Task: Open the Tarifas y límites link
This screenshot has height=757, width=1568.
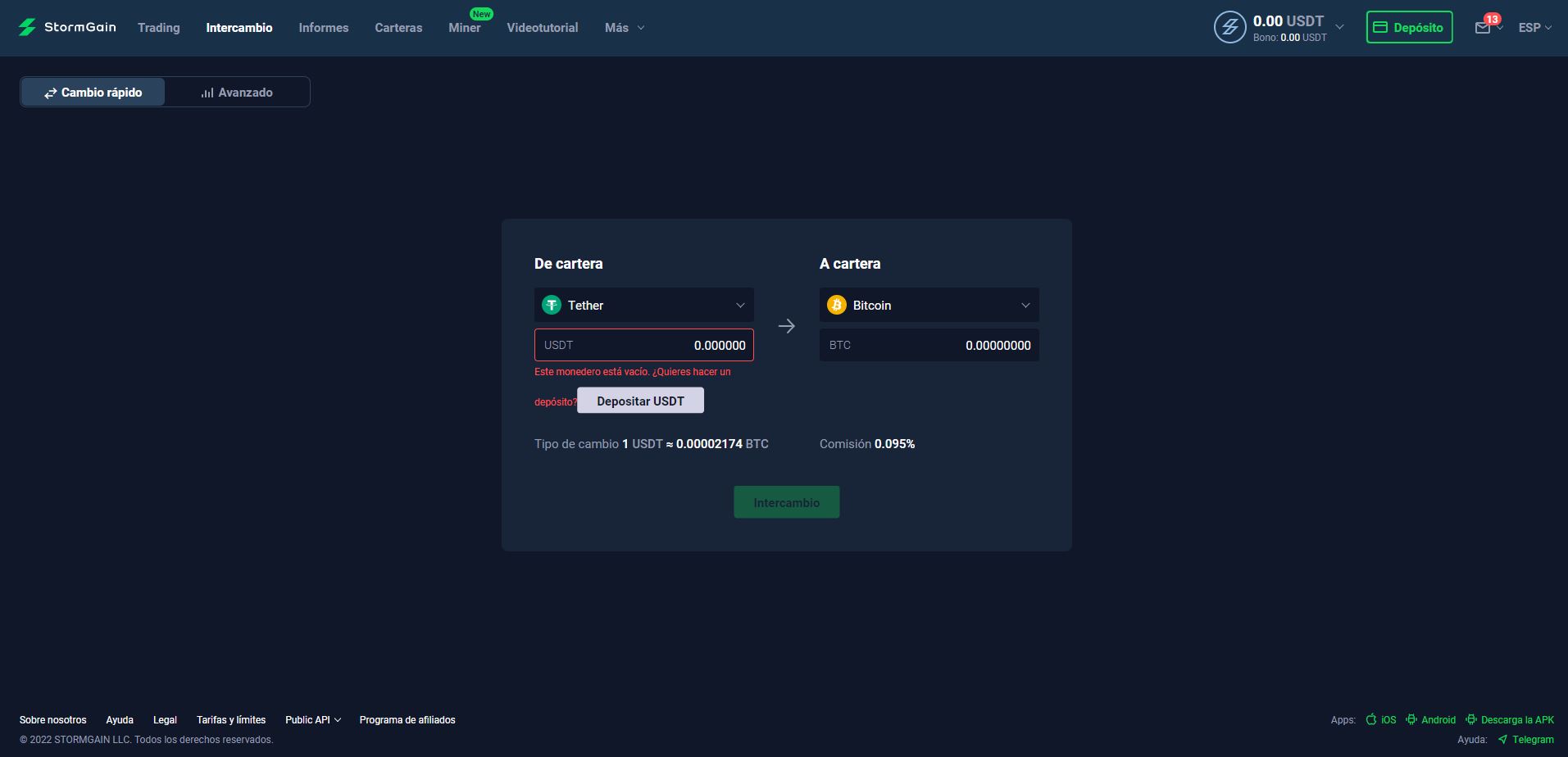Action: pyautogui.click(x=231, y=719)
